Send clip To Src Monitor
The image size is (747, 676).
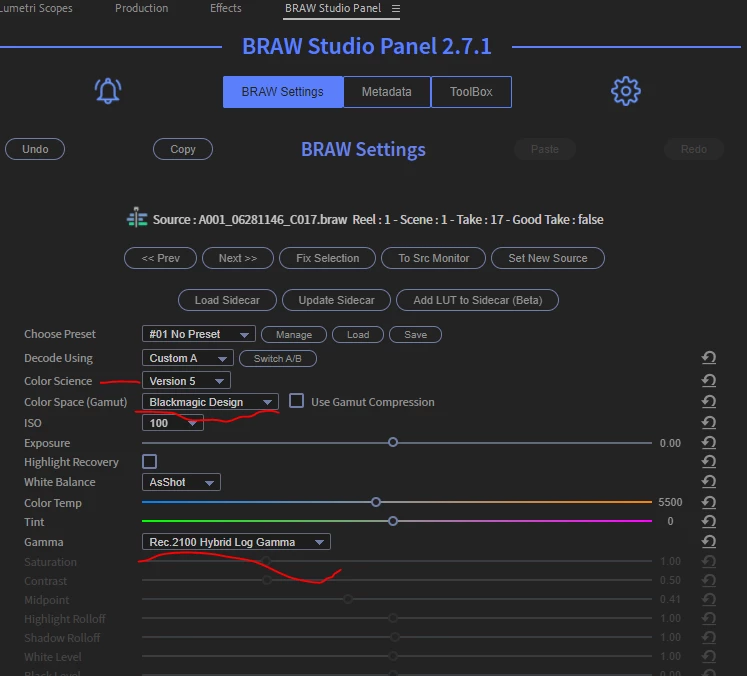click(434, 258)
